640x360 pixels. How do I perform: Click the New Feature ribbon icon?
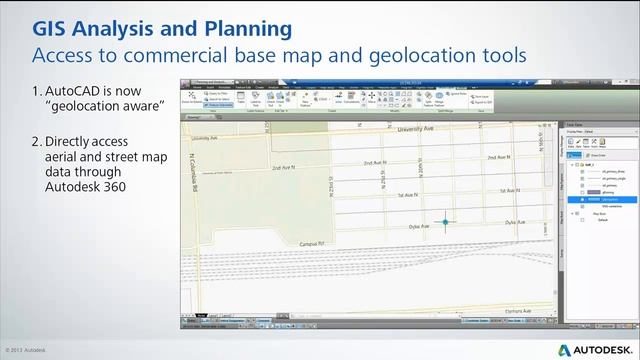click(x=305, y=99)
